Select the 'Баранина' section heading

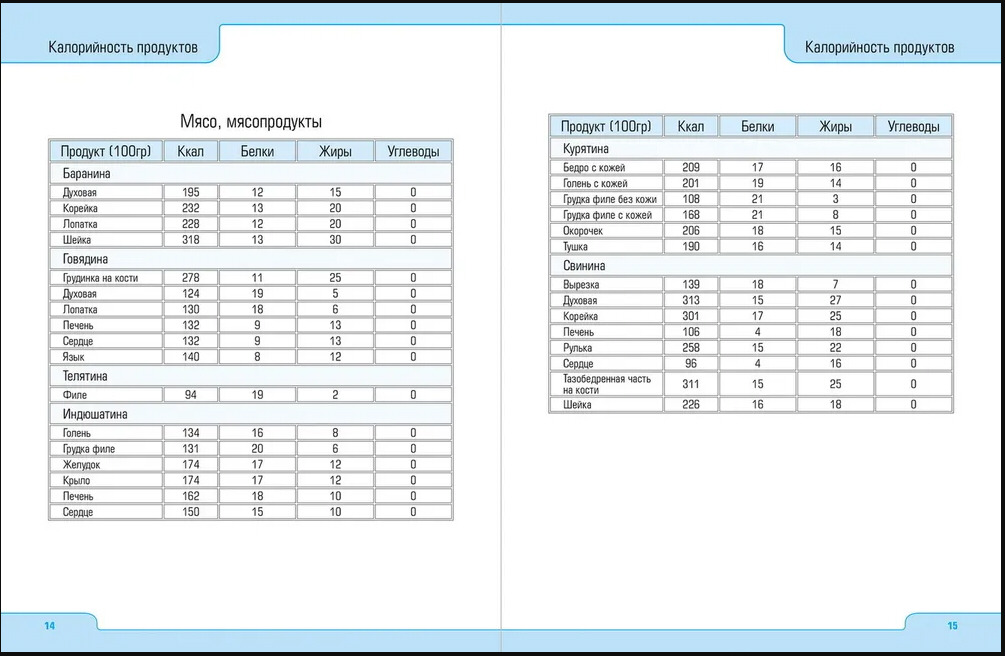pos(86,174)
